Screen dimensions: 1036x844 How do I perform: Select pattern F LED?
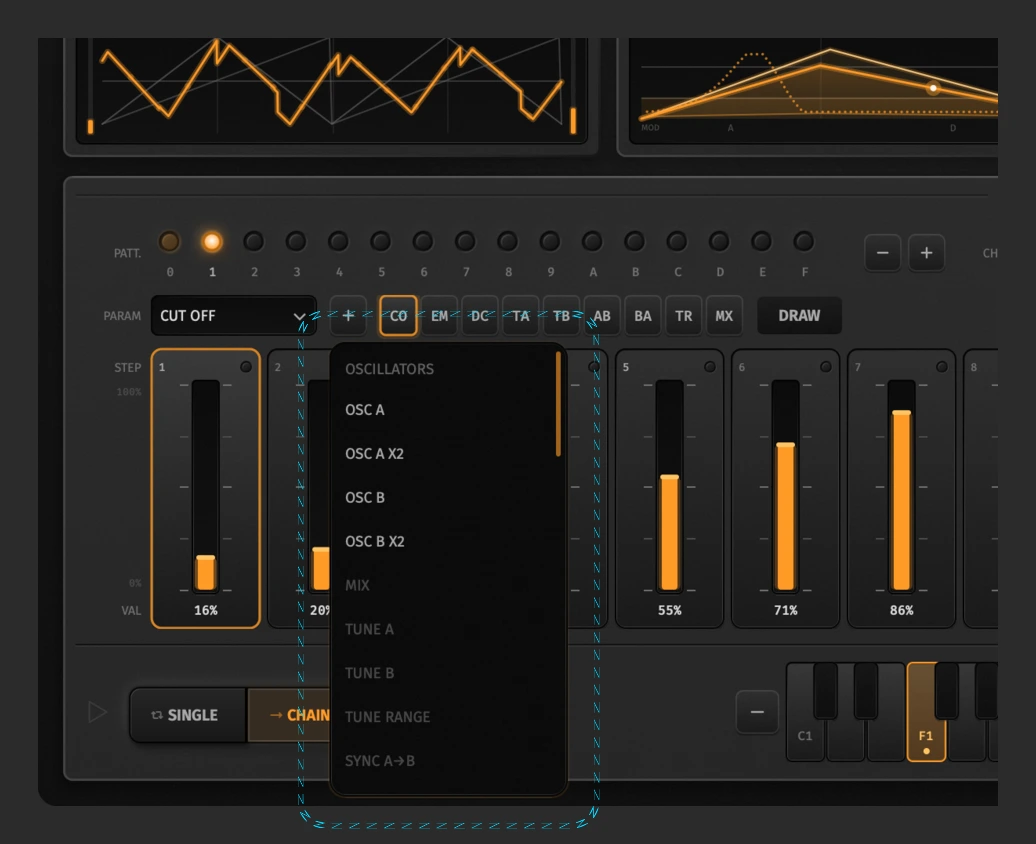803,241
